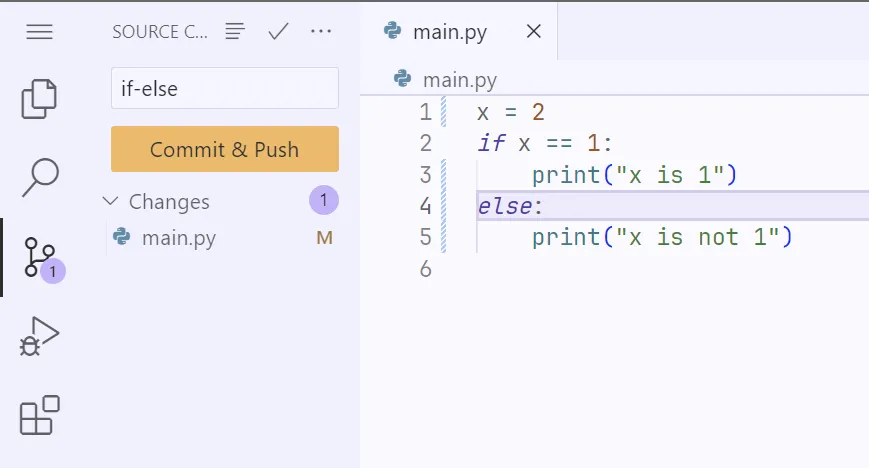Click the SOURCE CONTROL panel title
This screenshot has height=468, width=869.
tap(160, 32)
